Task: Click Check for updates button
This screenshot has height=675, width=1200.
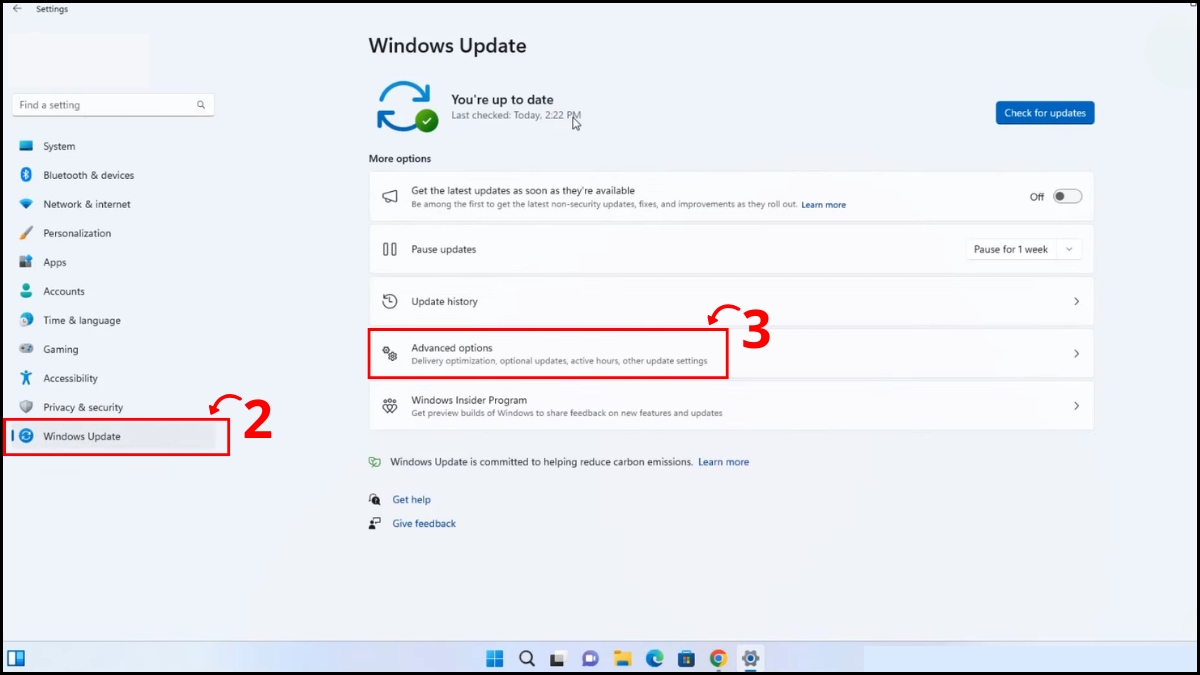Action: click(x=1045, y=113)
